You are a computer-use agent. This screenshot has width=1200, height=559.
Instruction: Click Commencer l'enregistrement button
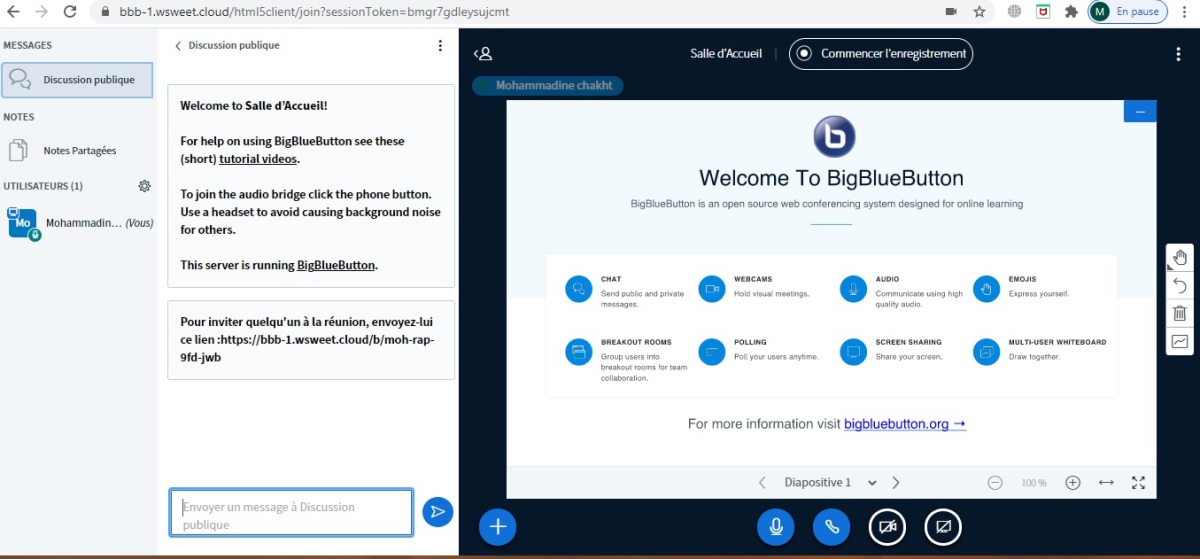881,54
